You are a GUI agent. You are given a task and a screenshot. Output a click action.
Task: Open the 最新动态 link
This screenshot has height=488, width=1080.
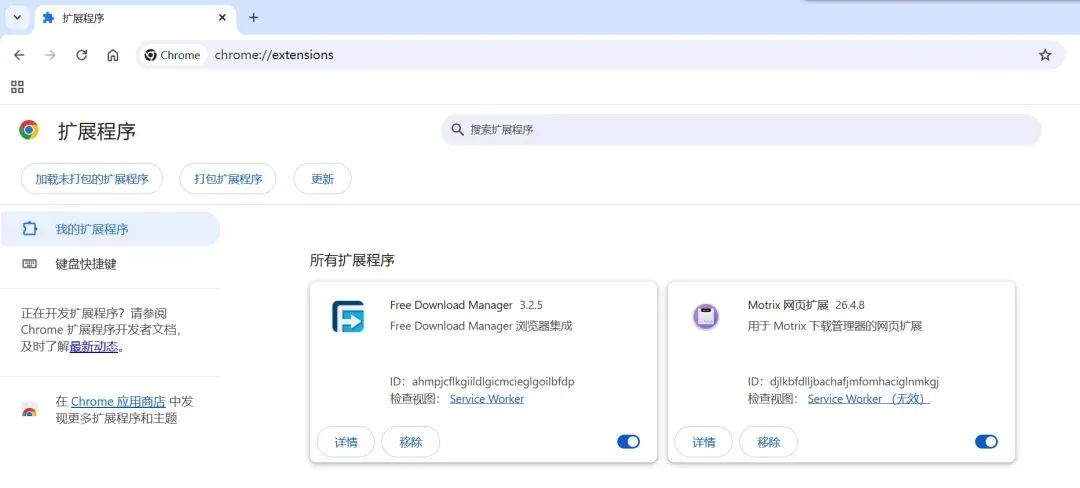click(x=94, y=347)
